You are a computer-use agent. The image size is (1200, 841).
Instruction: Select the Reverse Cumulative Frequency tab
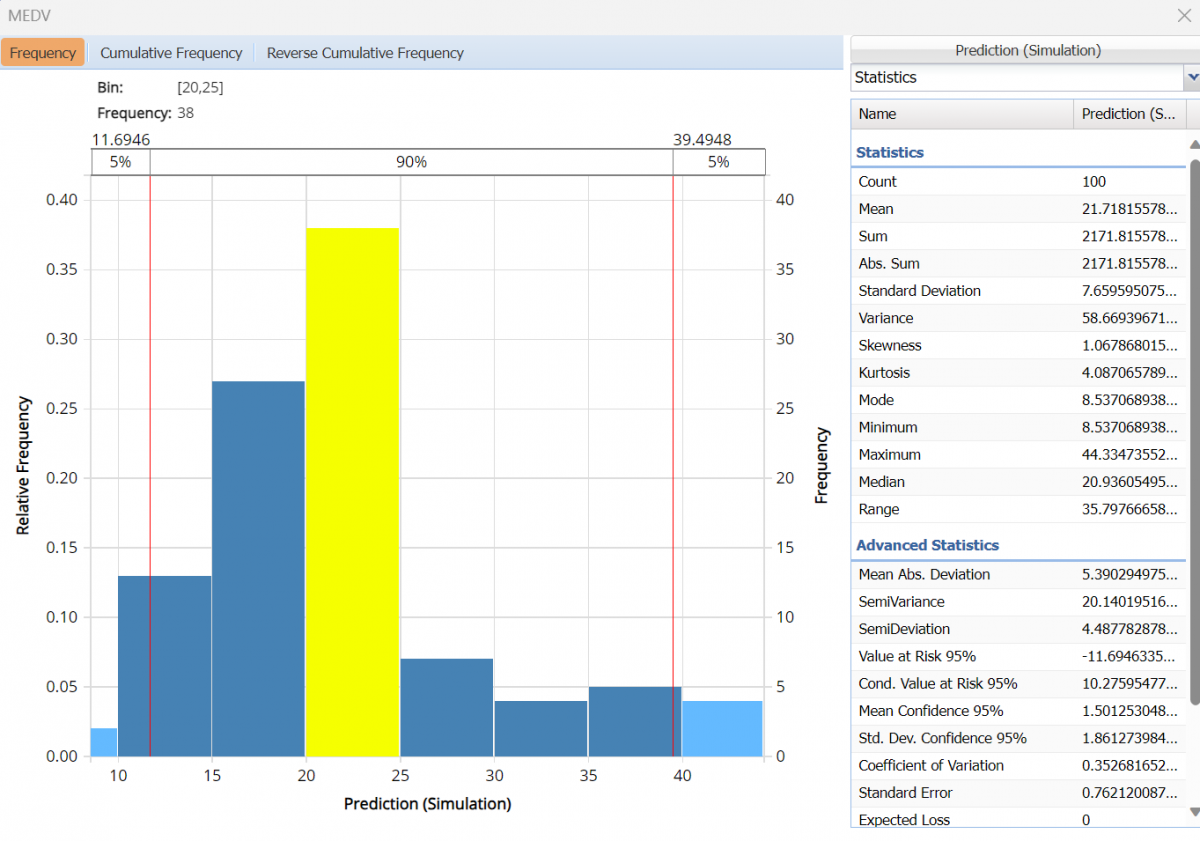point(365,53)
